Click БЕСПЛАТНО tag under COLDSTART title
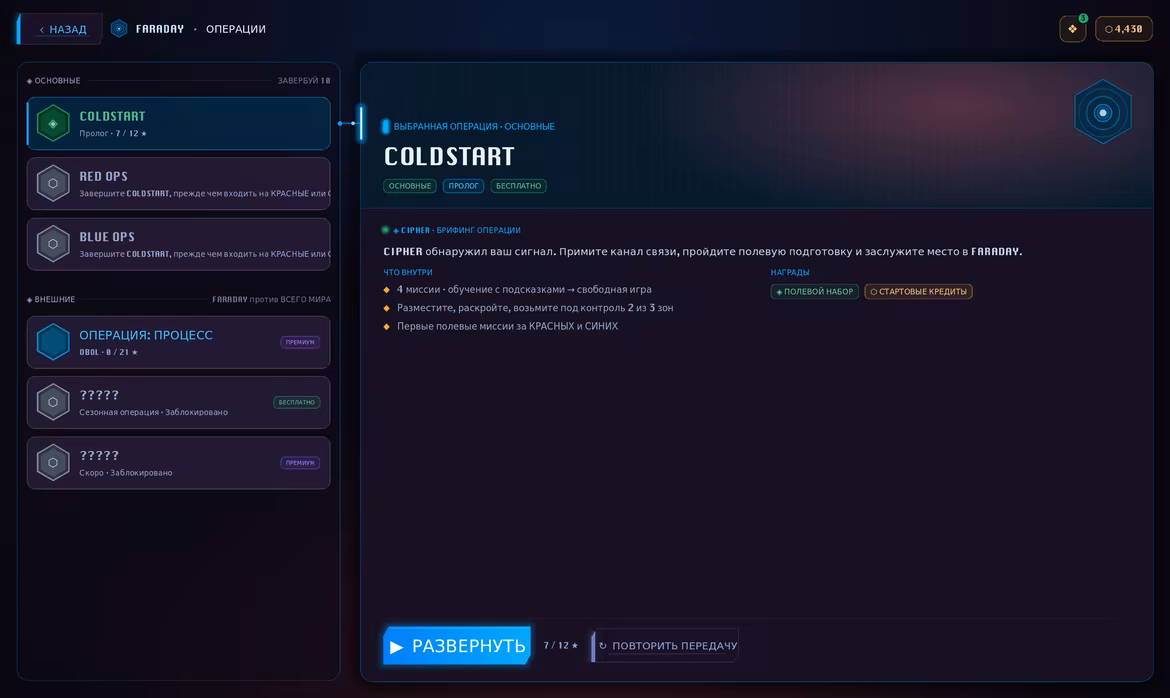This screenshot has width=1170, height=698. click(519, 186)
